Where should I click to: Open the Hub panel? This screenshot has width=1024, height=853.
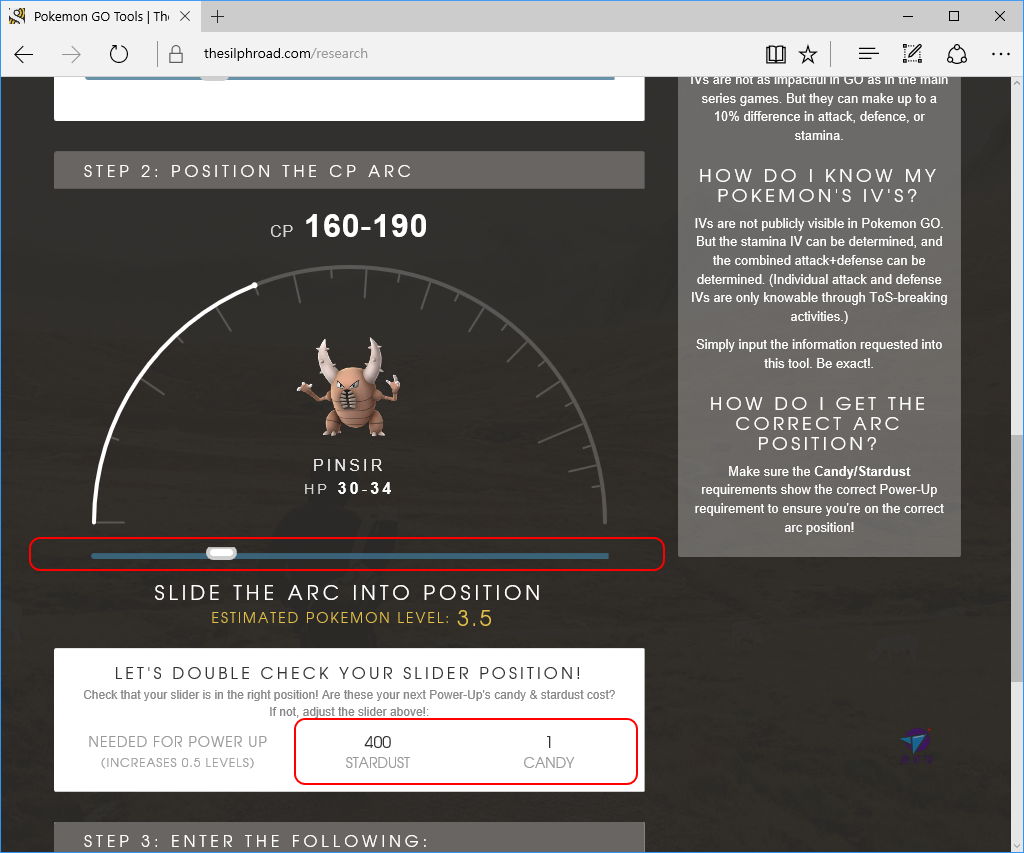(x=869, y=54)
